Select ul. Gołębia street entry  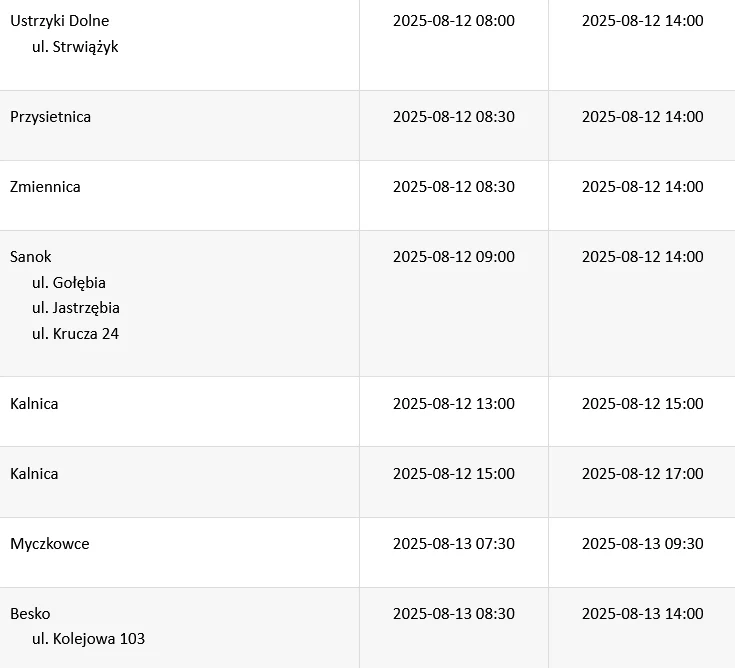[69, 283]
